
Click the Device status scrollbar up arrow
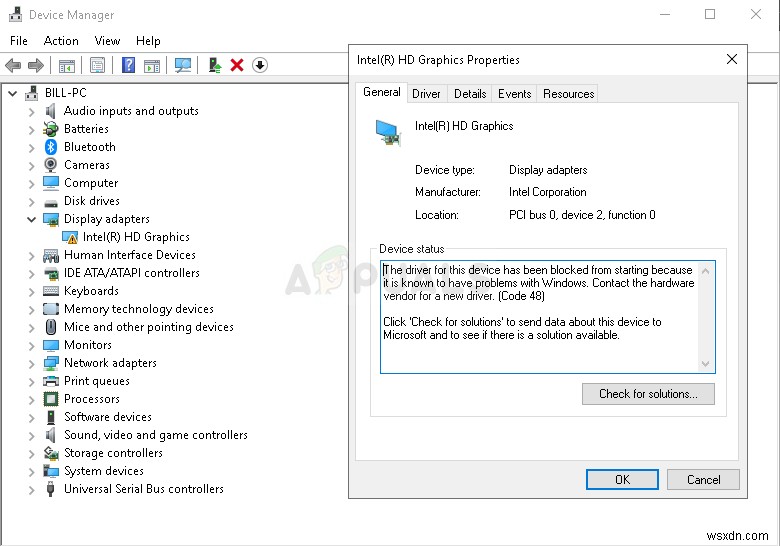pos(705,271)
